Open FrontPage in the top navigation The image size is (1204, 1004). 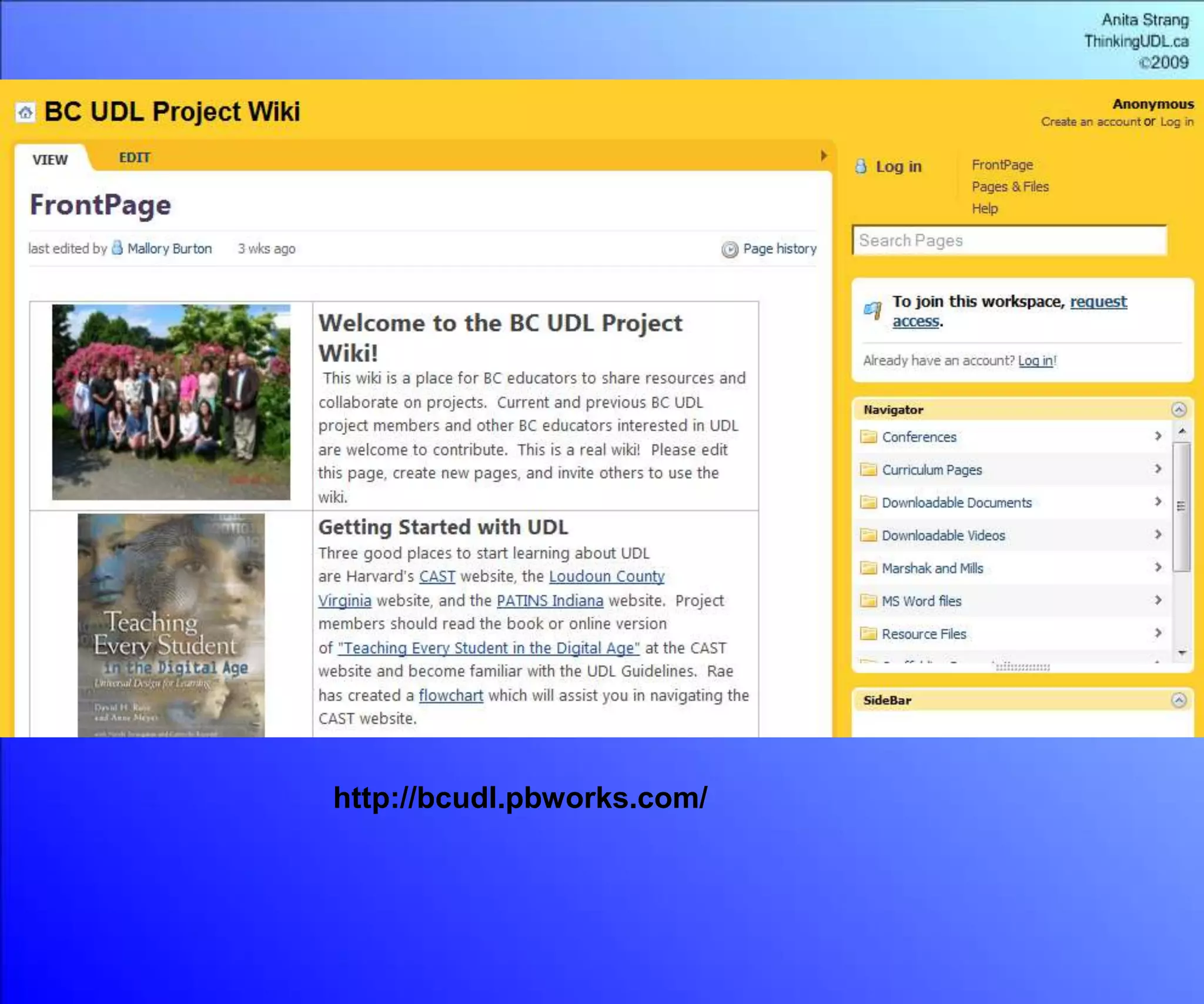tap(1002, 165)
